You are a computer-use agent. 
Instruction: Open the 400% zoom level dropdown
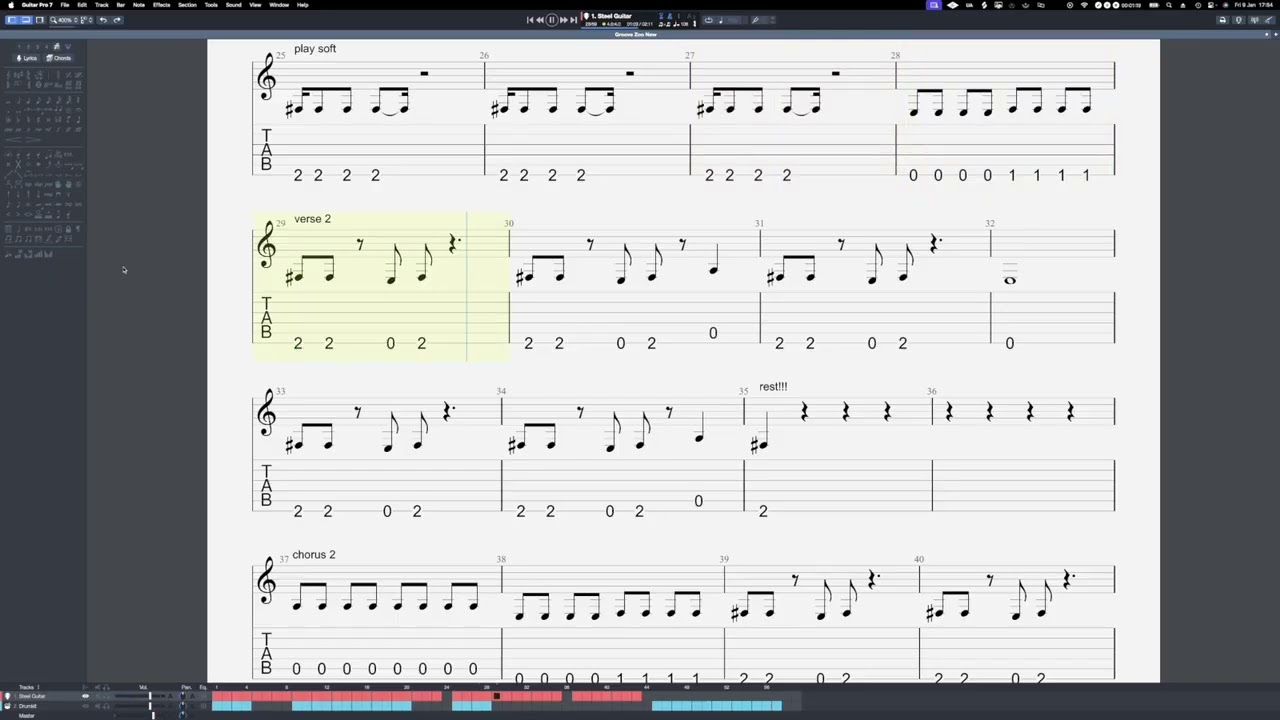point(64,20)
